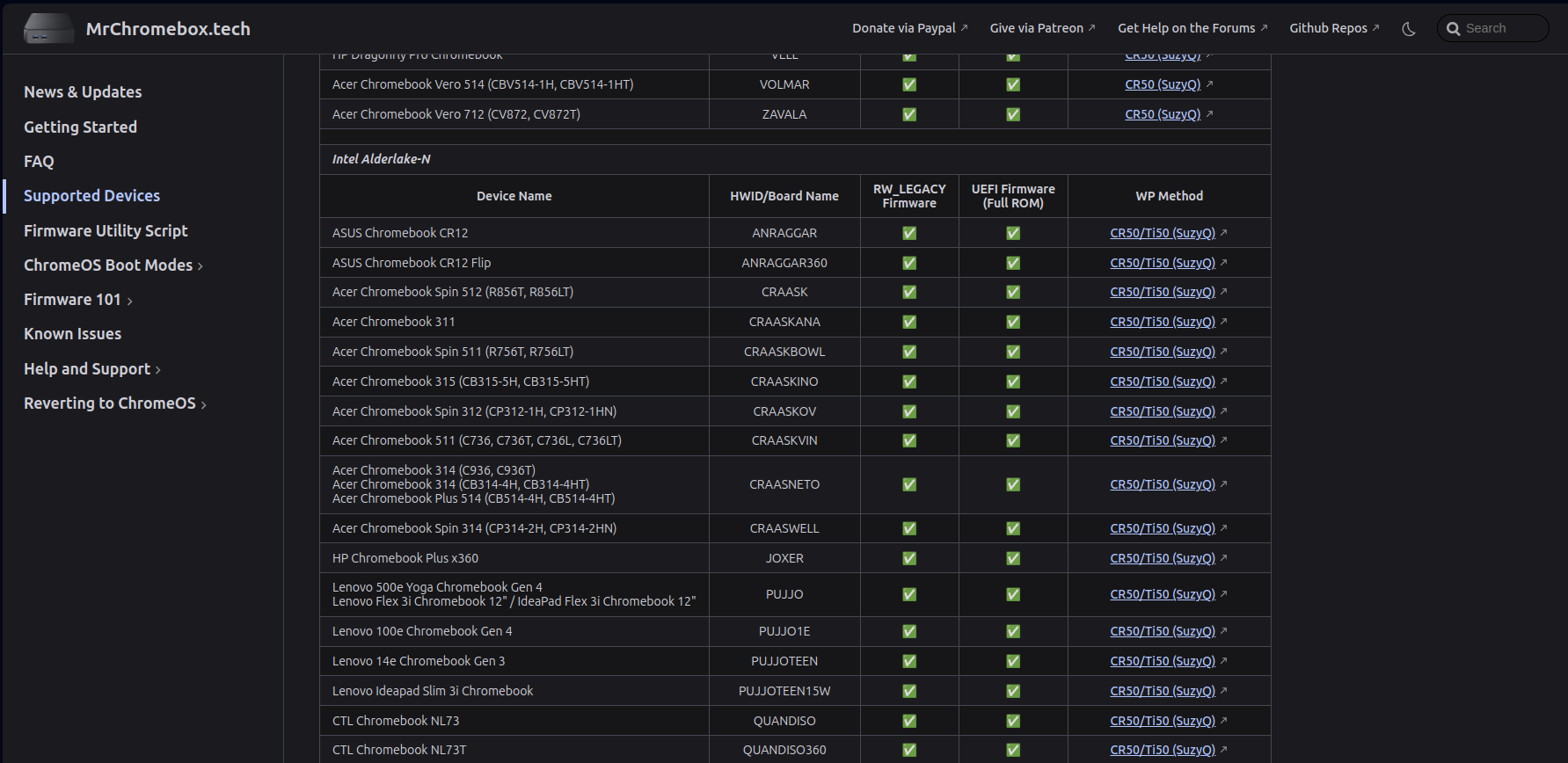The height and width of the screenshot is (763, 1568).
Task: Open CR50/Ti50 link for PUJJOTEEN15W row
Action: 1163,691
